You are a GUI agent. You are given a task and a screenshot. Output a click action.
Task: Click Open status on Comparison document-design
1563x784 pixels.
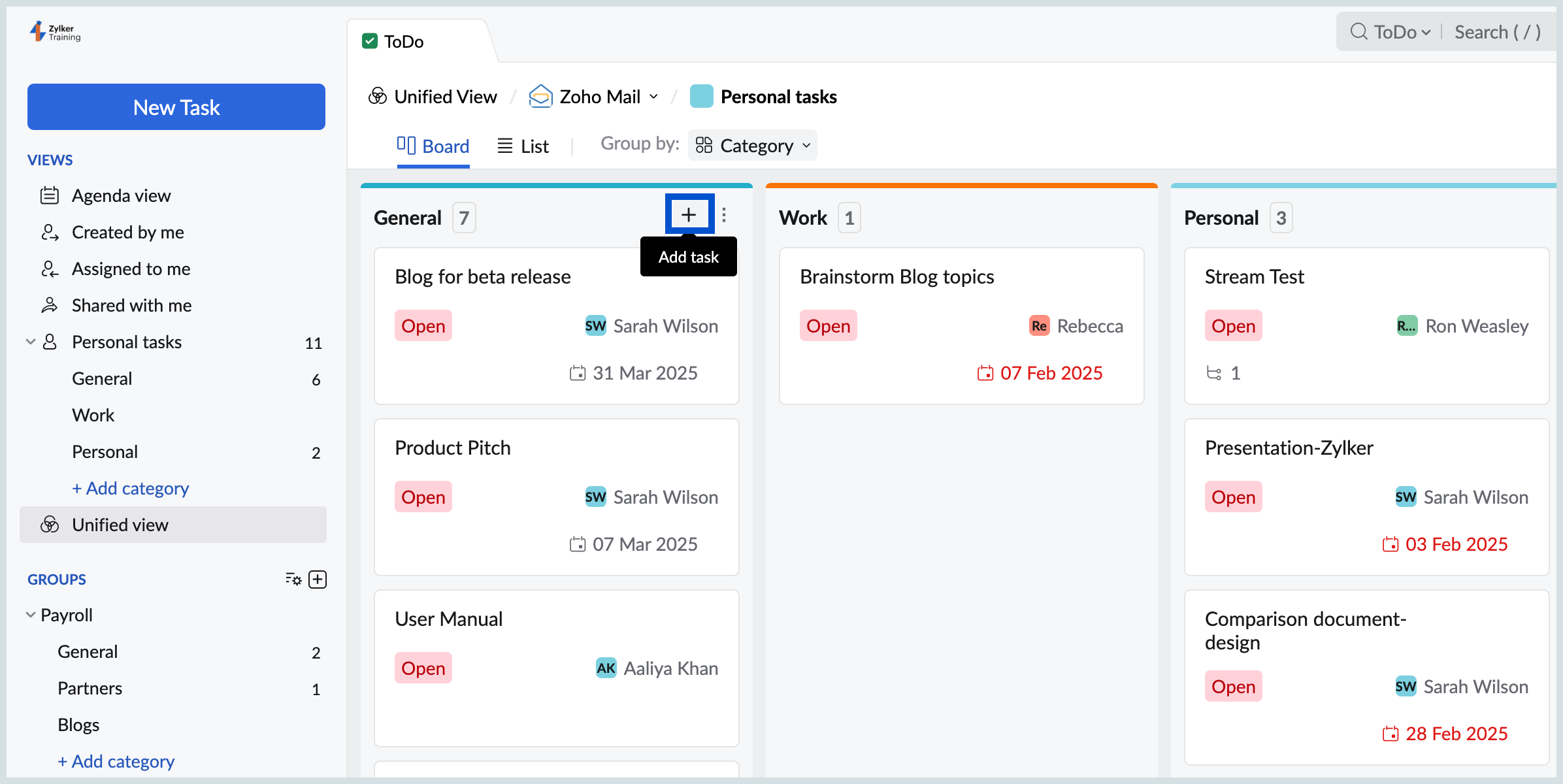click(1234, 686)
